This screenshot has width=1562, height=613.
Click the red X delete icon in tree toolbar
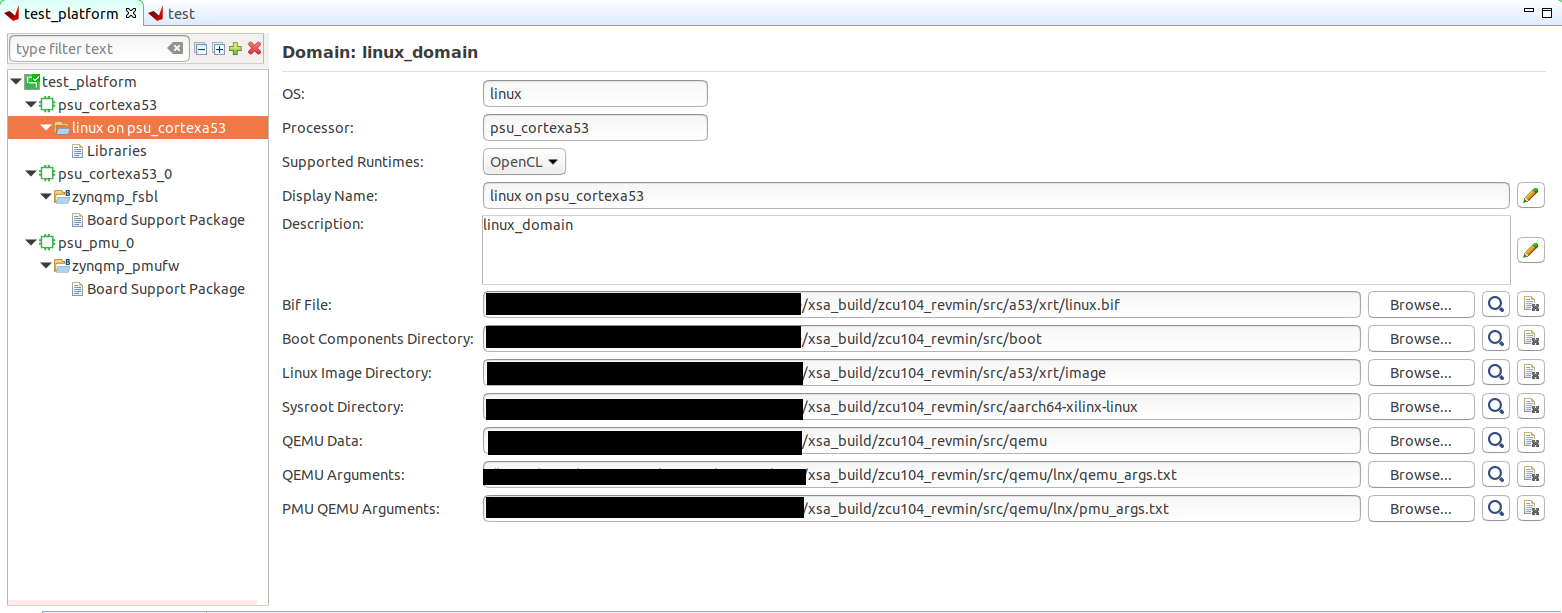pos(254,49)
